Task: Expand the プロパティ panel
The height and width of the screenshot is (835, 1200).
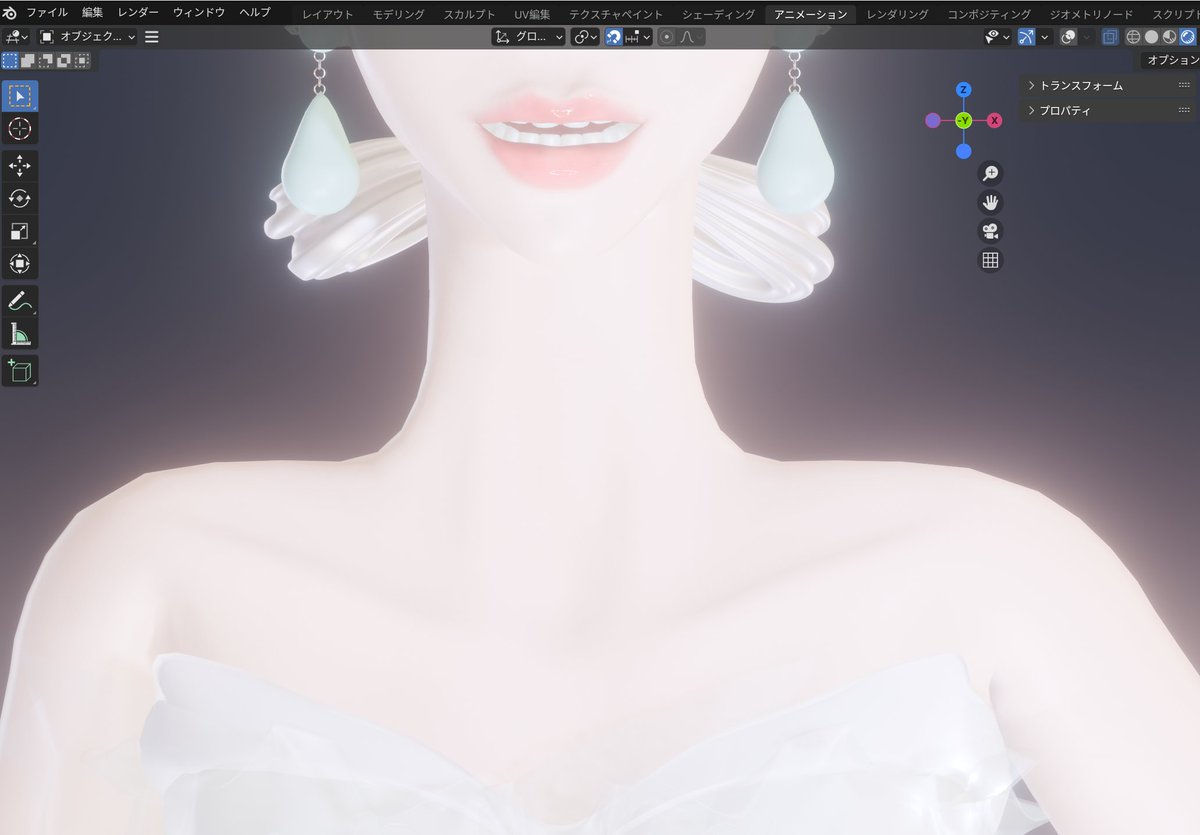Action: point(1108,110)
